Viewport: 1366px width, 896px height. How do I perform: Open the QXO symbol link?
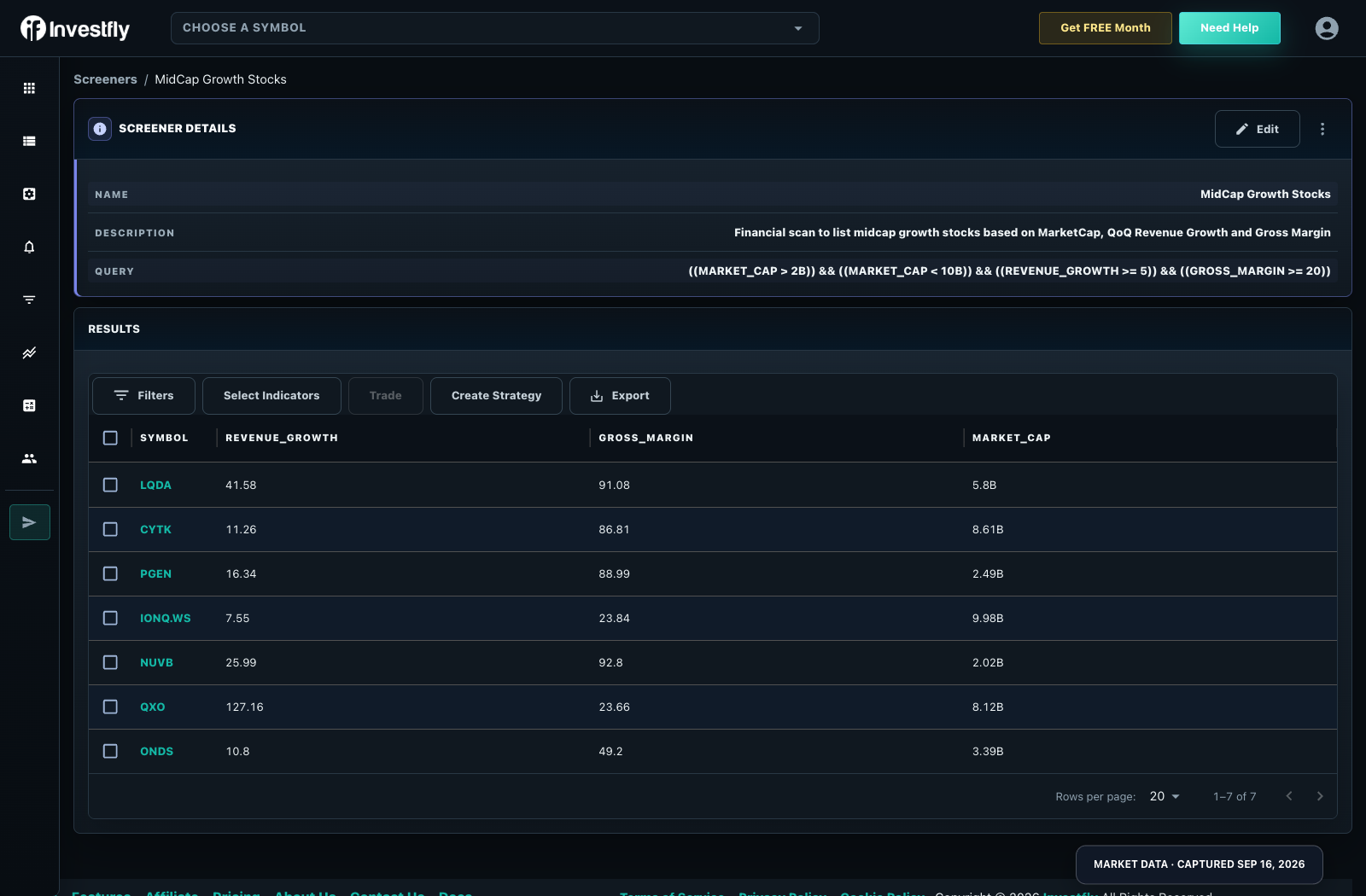pos(152,707)
